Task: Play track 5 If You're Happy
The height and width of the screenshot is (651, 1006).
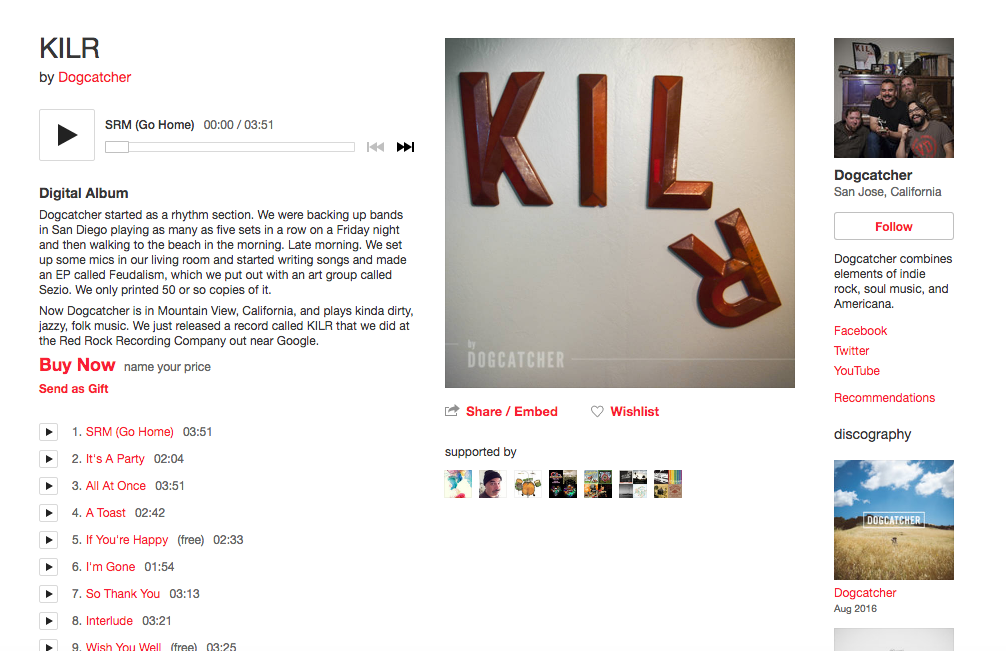Action: pos(49,539)
